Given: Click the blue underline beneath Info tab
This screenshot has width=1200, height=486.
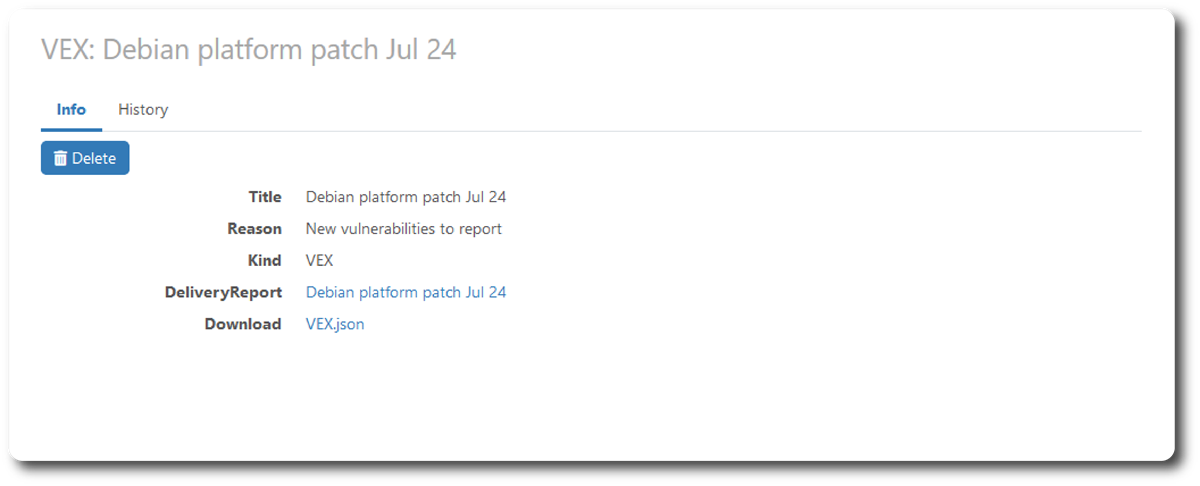Looking at the screenshot, I should (71, 129).
